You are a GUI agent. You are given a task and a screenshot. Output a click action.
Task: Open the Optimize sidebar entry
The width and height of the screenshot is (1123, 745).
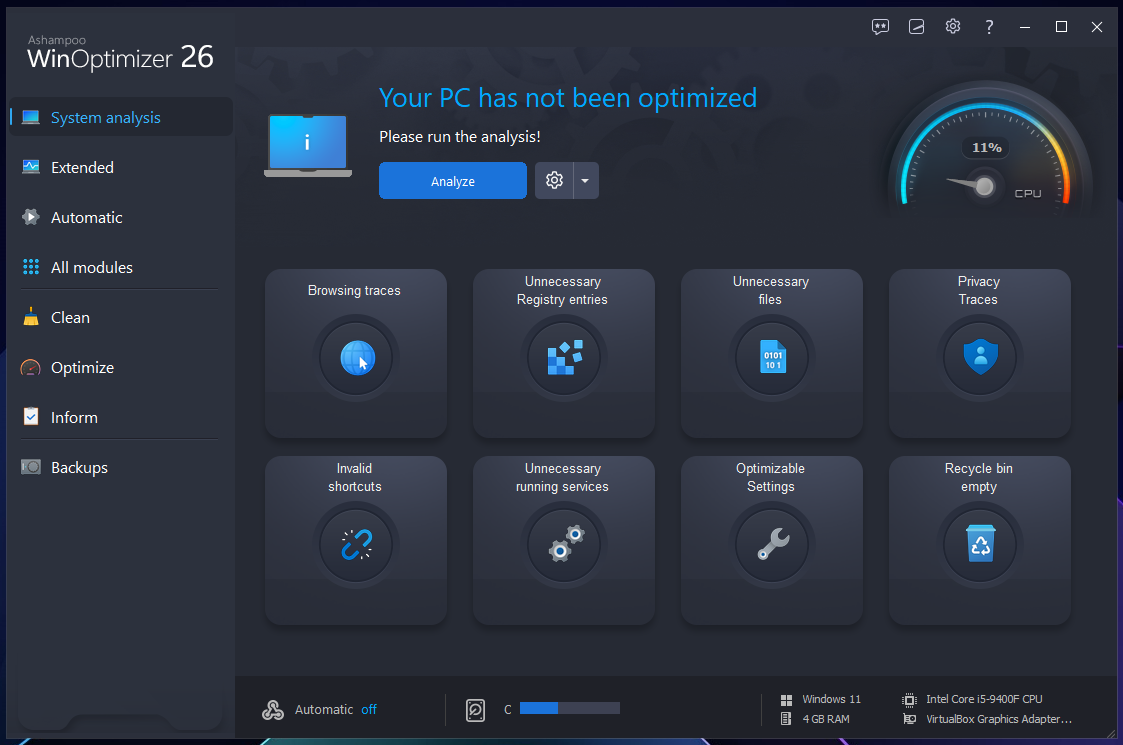82,367
